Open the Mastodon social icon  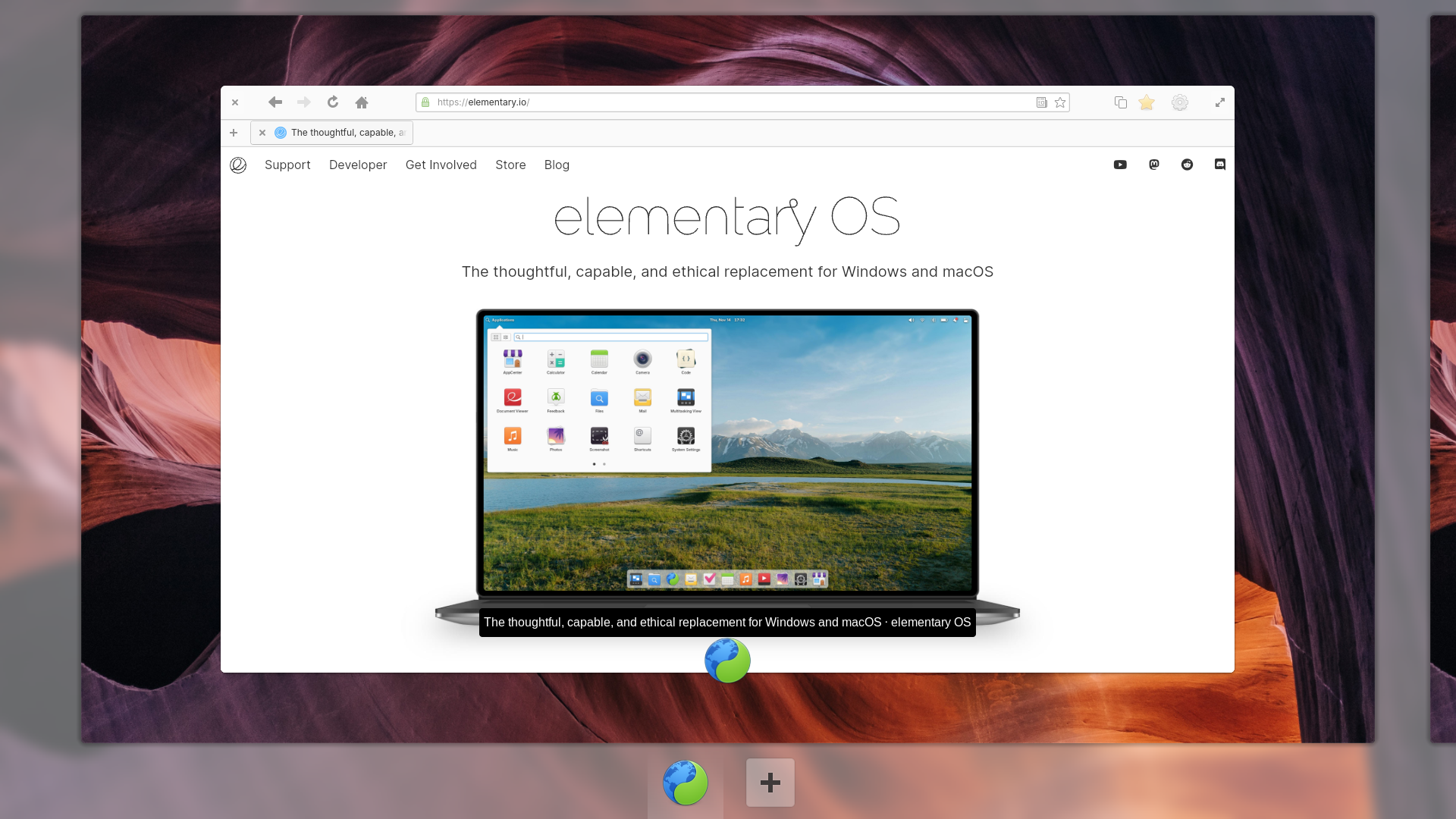point(1154,165)
